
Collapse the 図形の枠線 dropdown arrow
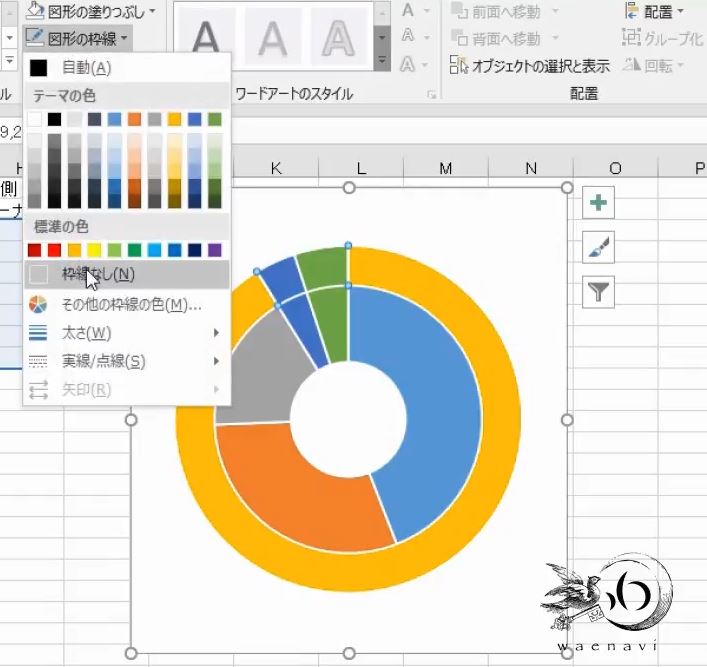[x=124, y=39]
